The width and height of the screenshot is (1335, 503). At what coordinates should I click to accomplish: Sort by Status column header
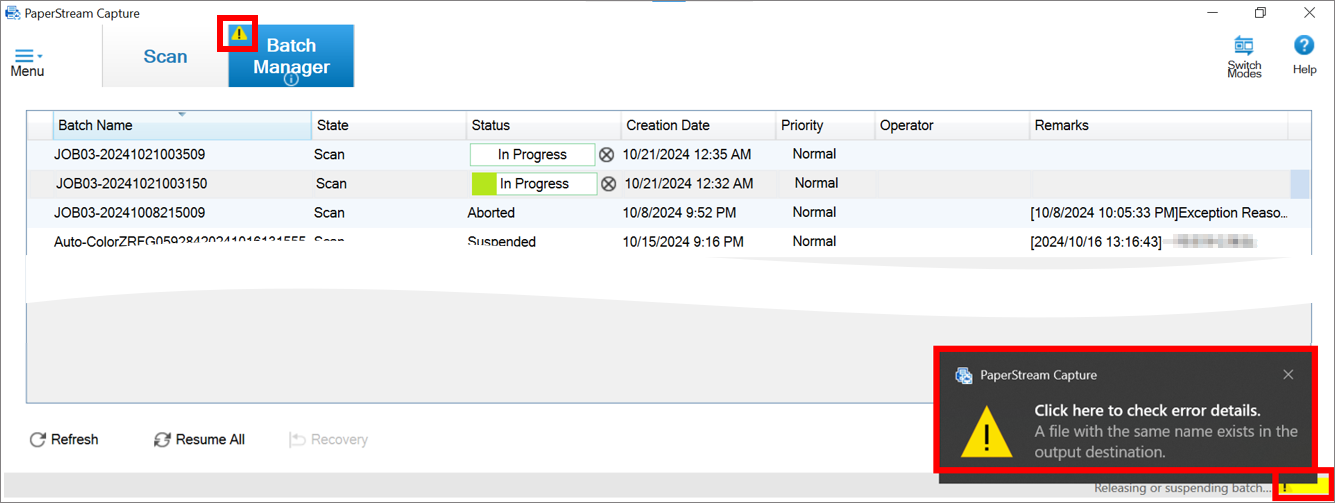[x=543, y=125]
